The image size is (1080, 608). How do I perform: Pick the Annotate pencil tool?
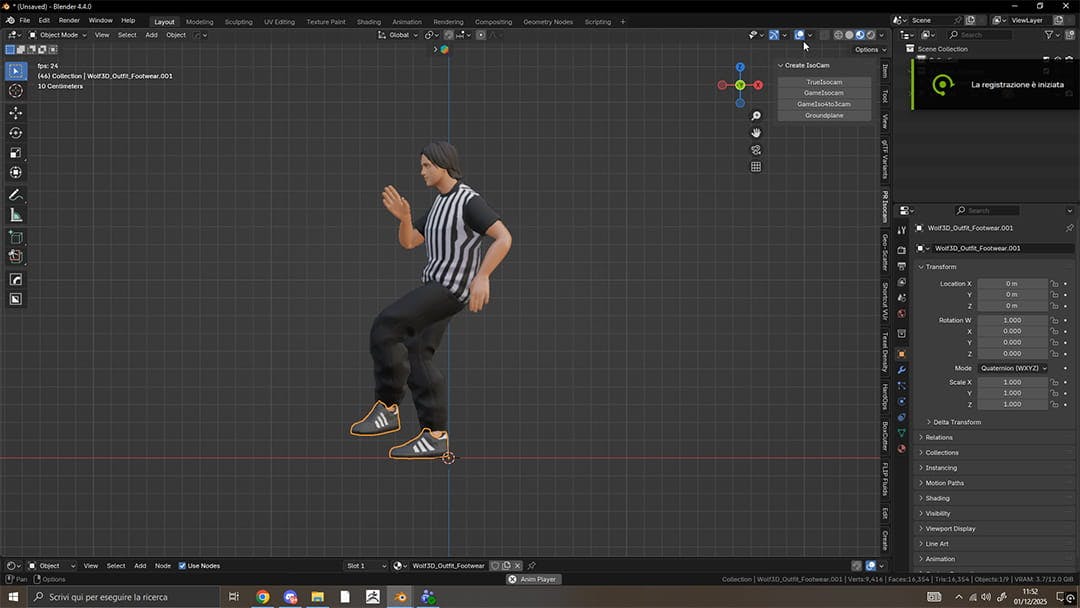pos(16,195)
